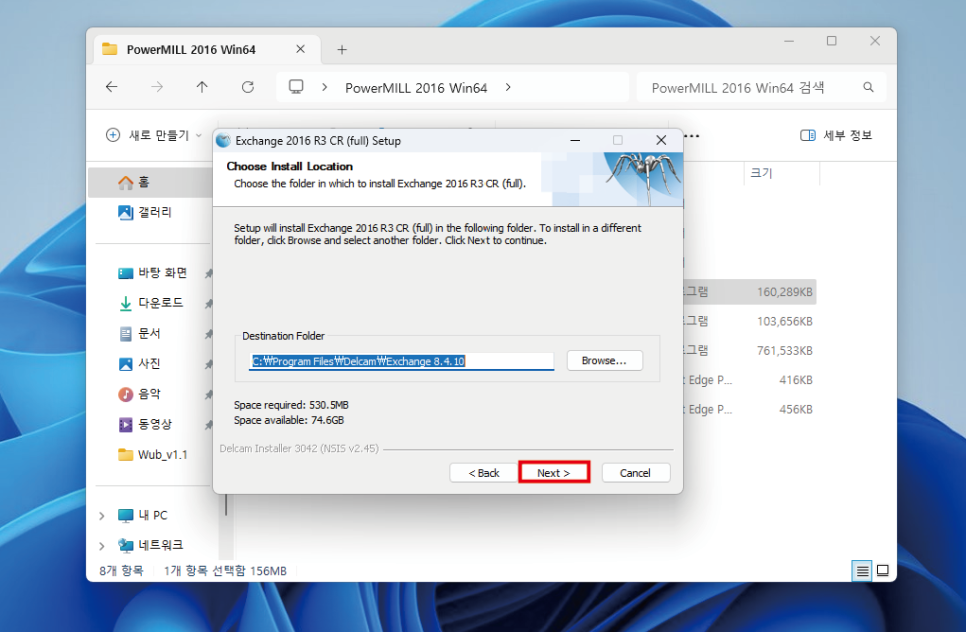
Task: Open 홈 in the sidebar
Action: coord(152,182)
